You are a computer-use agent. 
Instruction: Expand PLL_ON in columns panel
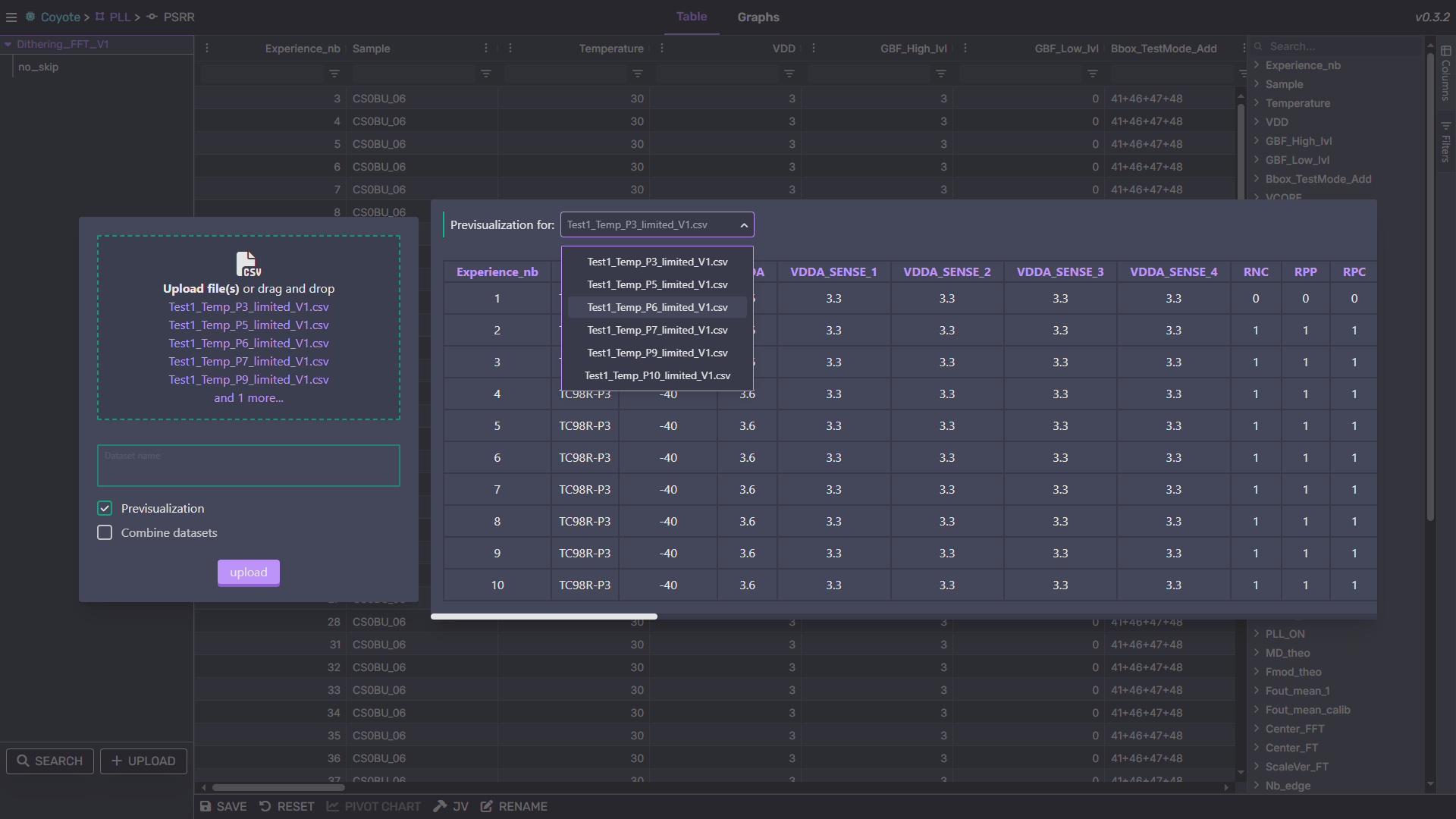(1257, 634)
